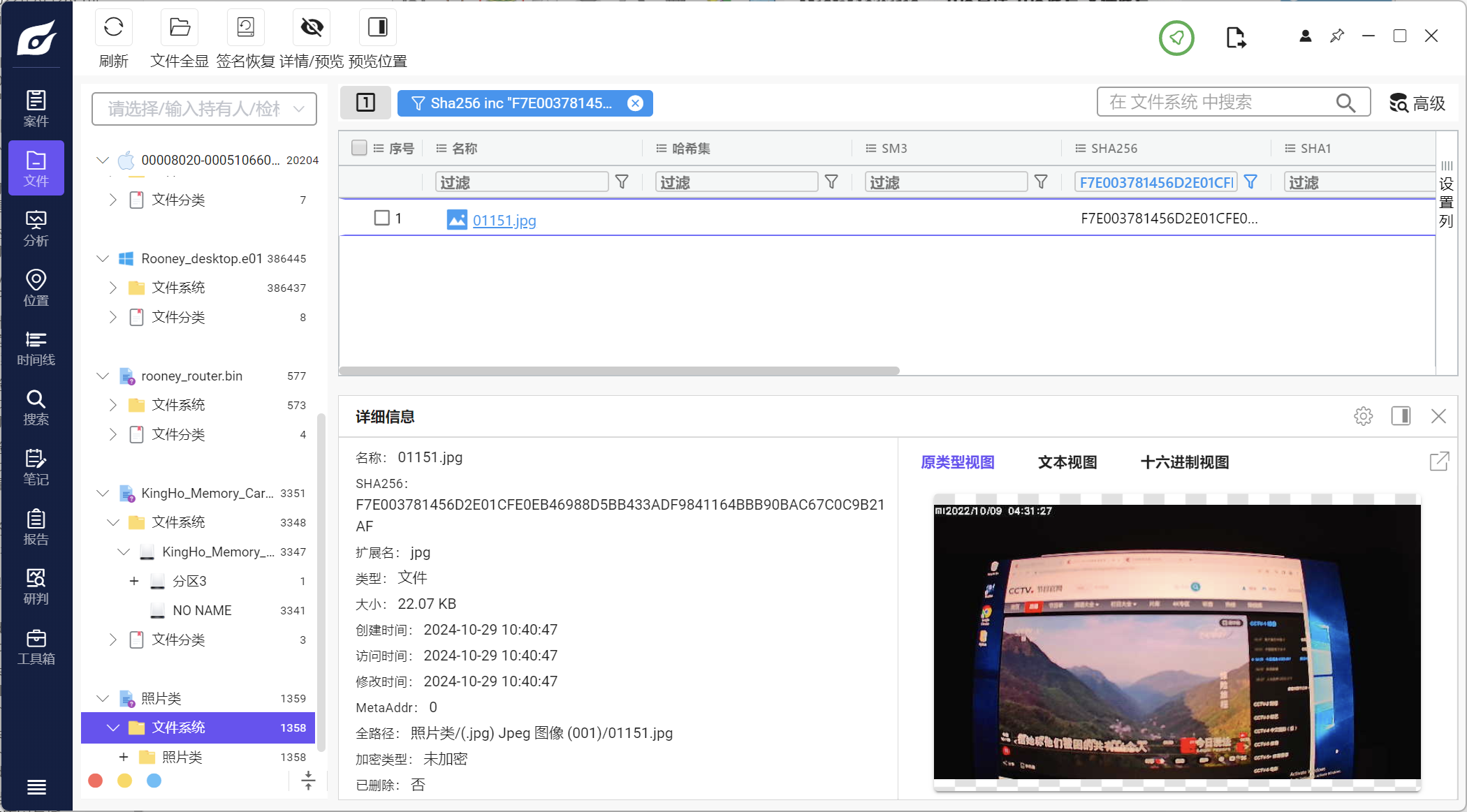The image size is (1467, 812).
Task: Open the 位置 section in sidebar
Action: point(36,288)
